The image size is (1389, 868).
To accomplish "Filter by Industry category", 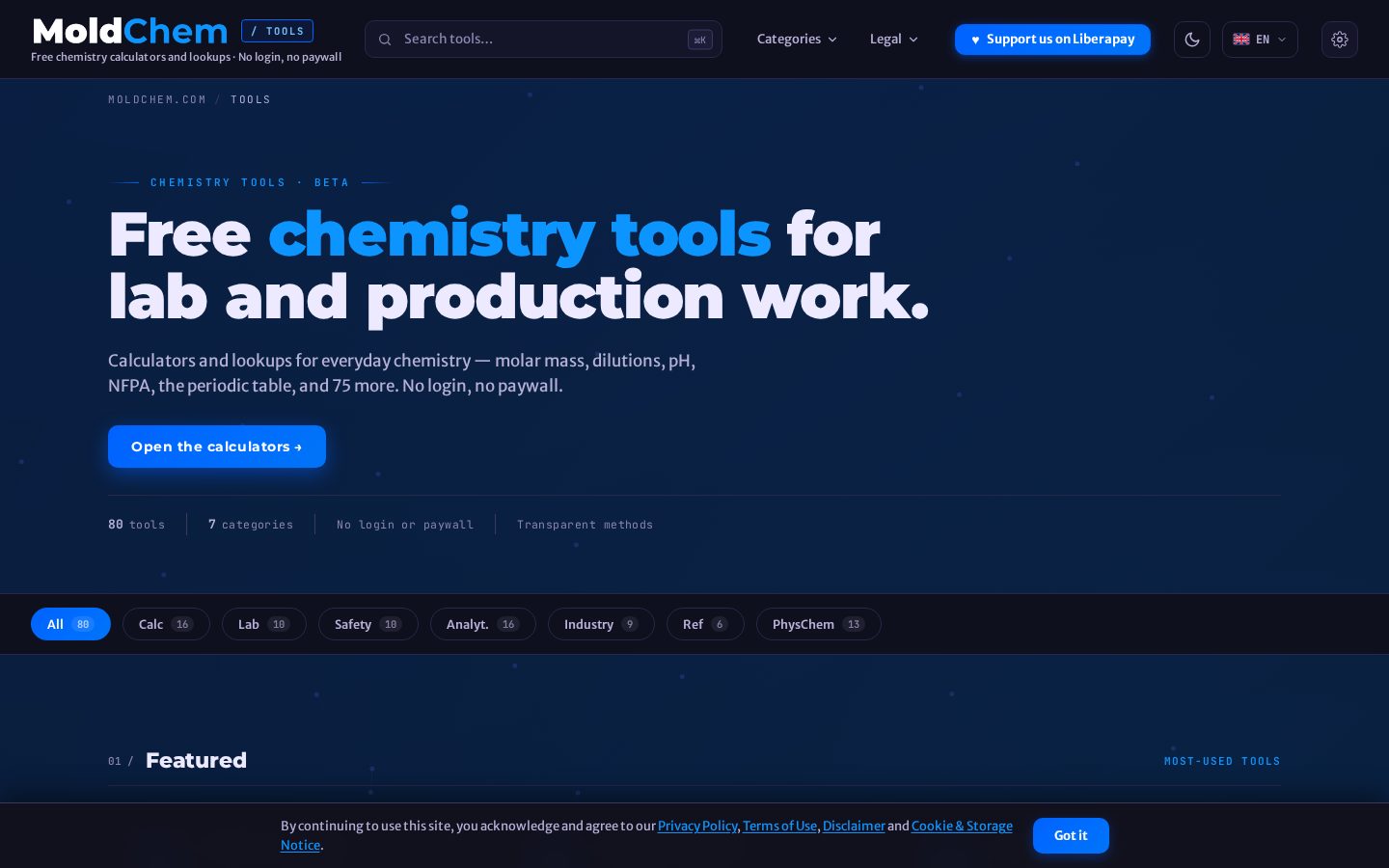I will point(601,624).
